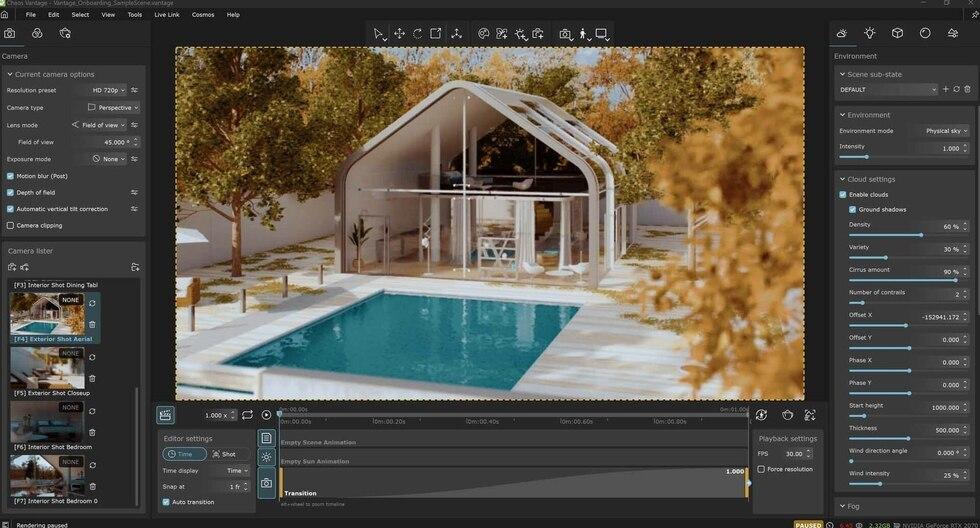The height and width of the screenshot is (528, 980).
Task: Disable Motion blur (Post) checkbox
Action: [x=10, y=176]
